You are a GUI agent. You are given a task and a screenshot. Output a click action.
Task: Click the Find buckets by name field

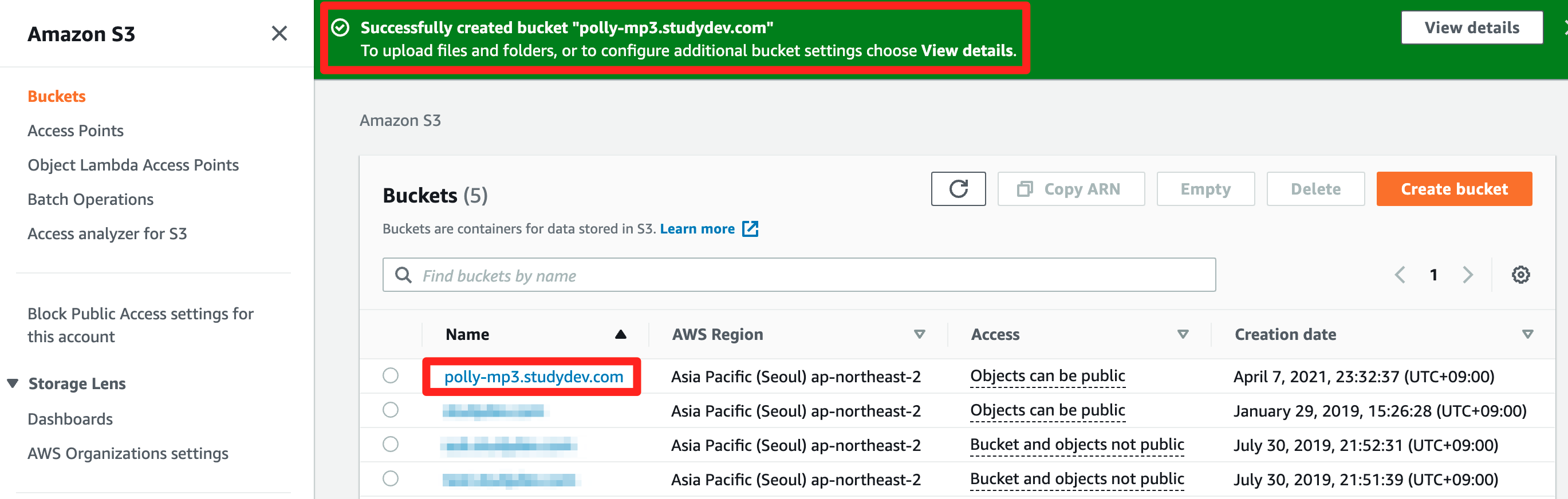[x=799, y=275]
